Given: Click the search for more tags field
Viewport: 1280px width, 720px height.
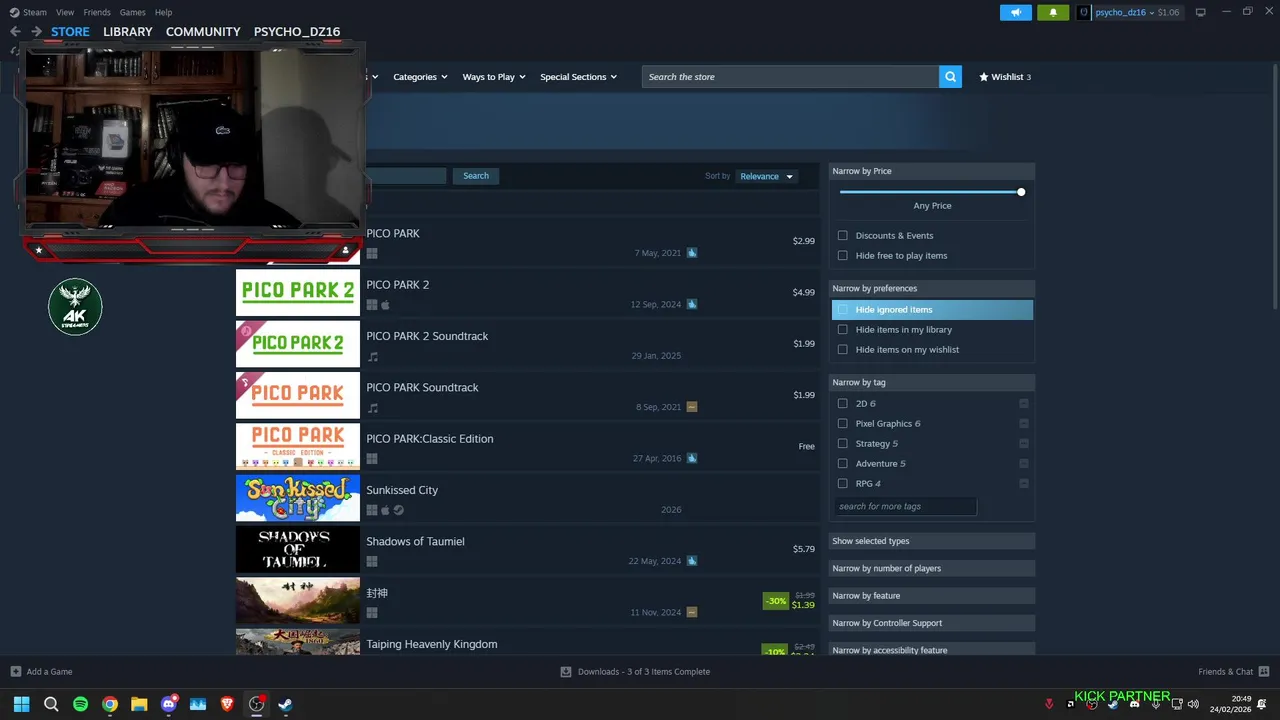Looking at the screenshot, I should click(904, 506).
